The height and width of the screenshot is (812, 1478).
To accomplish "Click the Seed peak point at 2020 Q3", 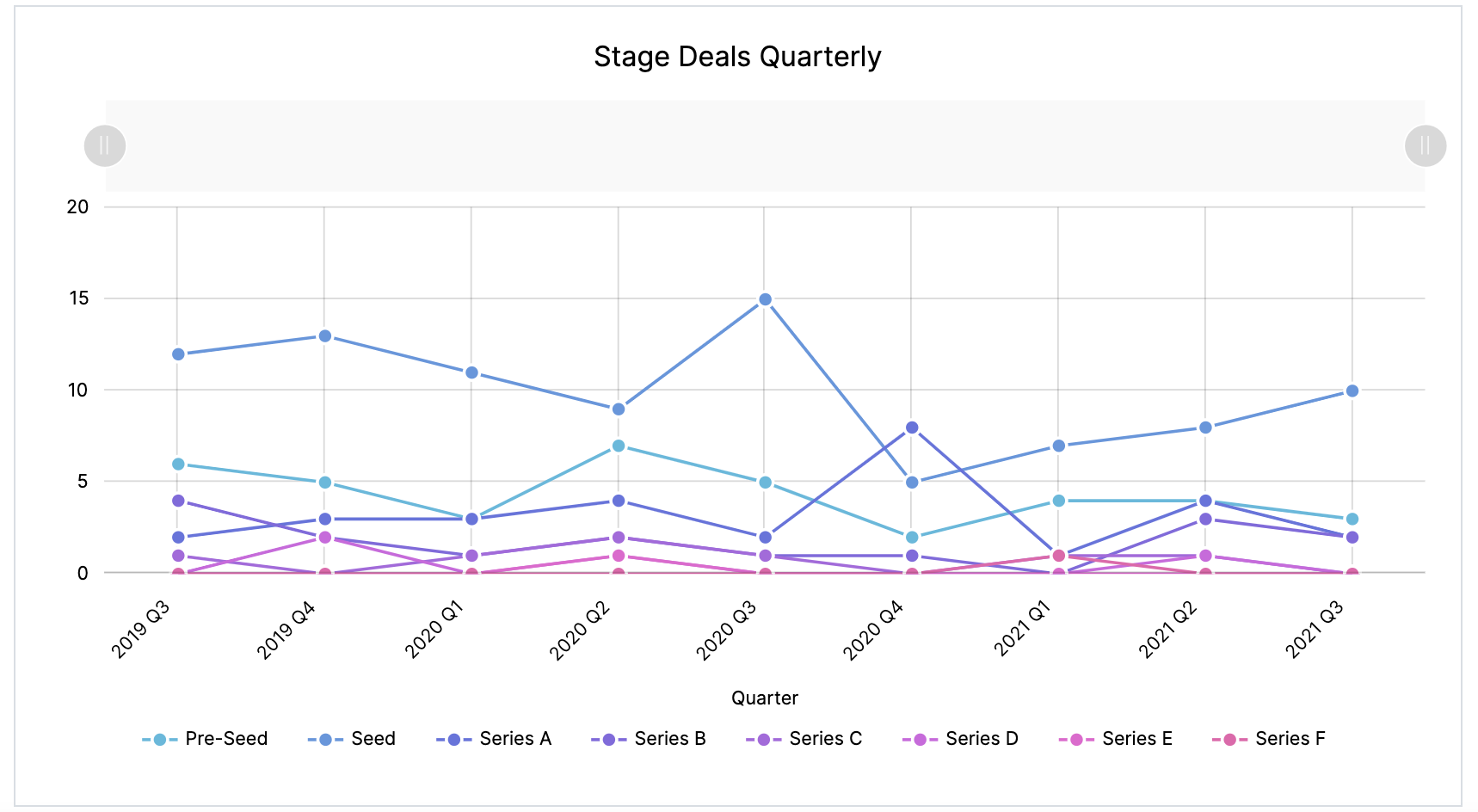I will click(765, 299).
